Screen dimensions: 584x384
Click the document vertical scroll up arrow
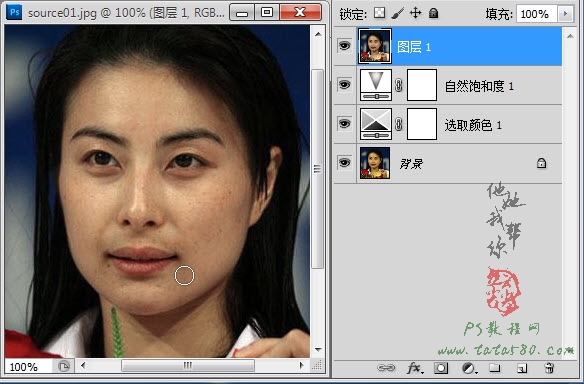point(318,34)
